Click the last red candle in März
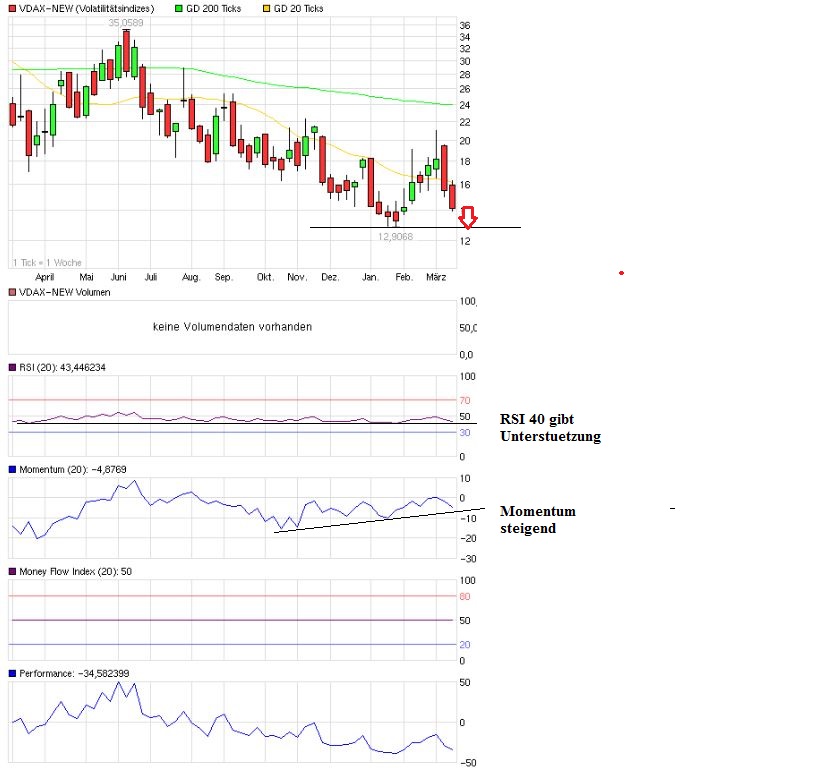818x771 pixels. point(452,197)
